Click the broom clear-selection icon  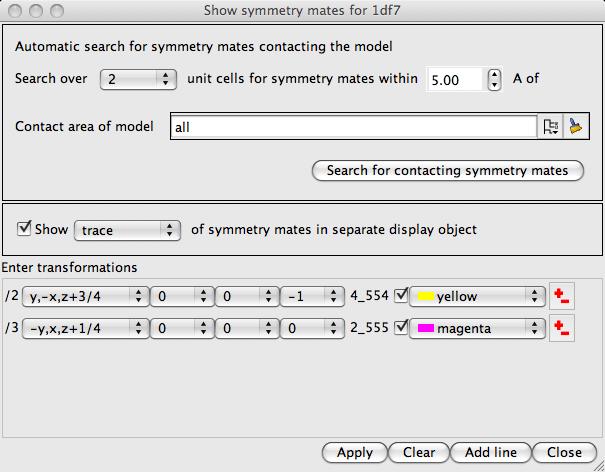576,126
